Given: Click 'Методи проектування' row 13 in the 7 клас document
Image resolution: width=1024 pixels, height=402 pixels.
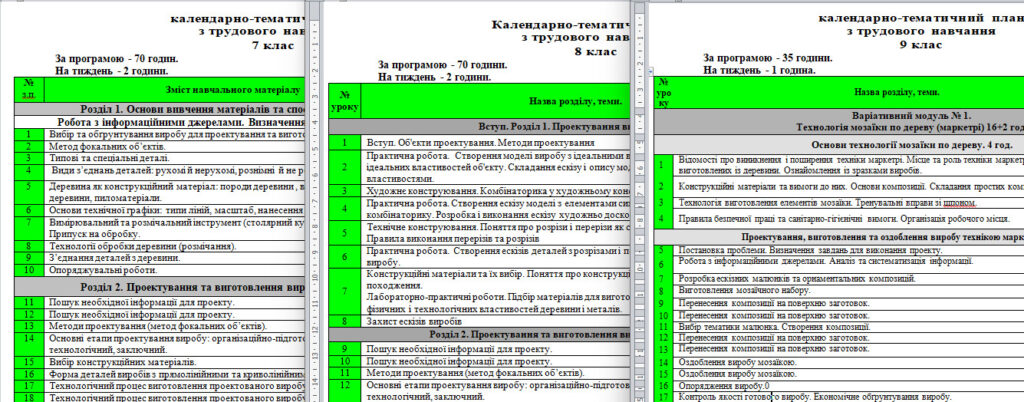Looking at the screenshot, I should coord(160,326).
